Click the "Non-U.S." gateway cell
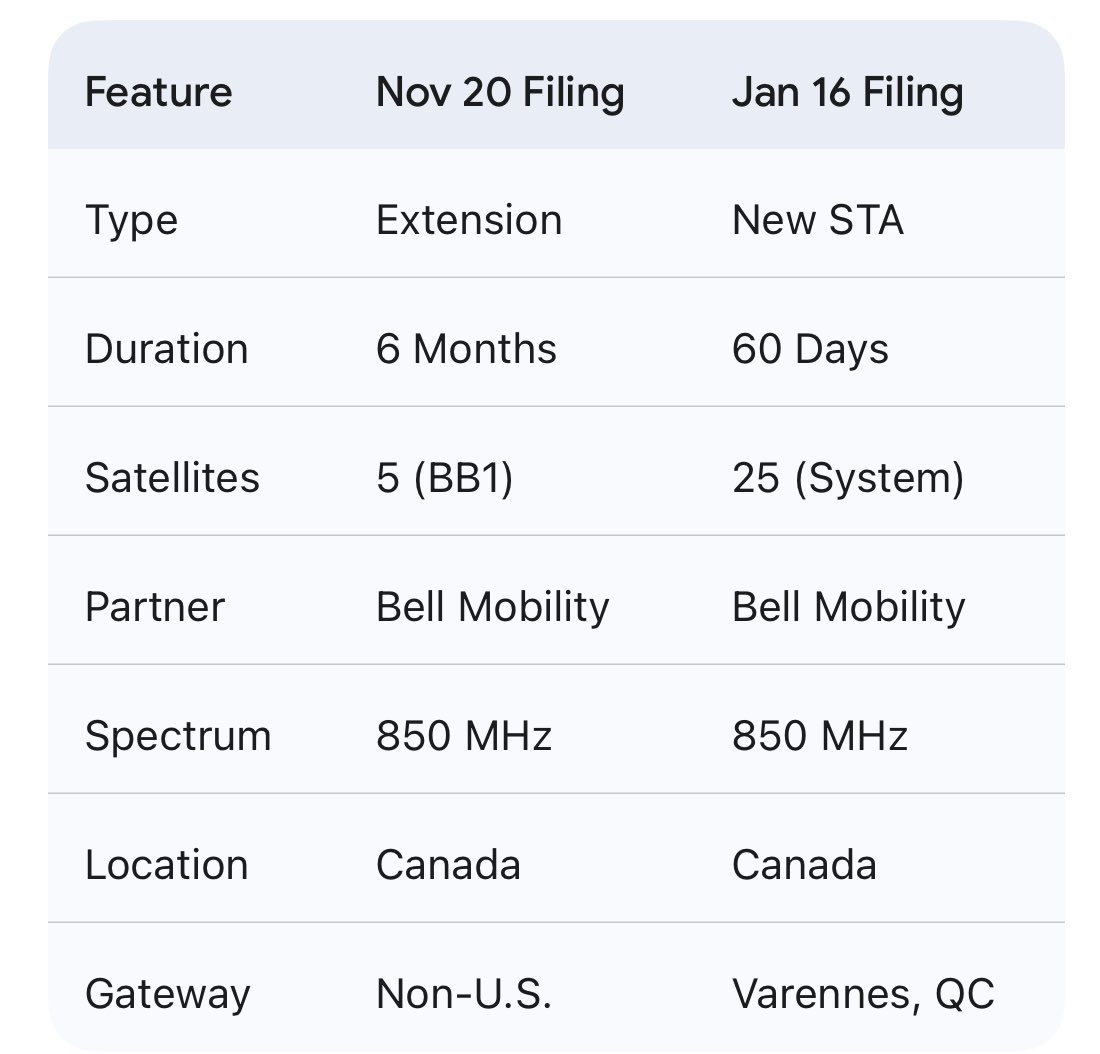The image size is (1100, 1054). pos(463,994)
